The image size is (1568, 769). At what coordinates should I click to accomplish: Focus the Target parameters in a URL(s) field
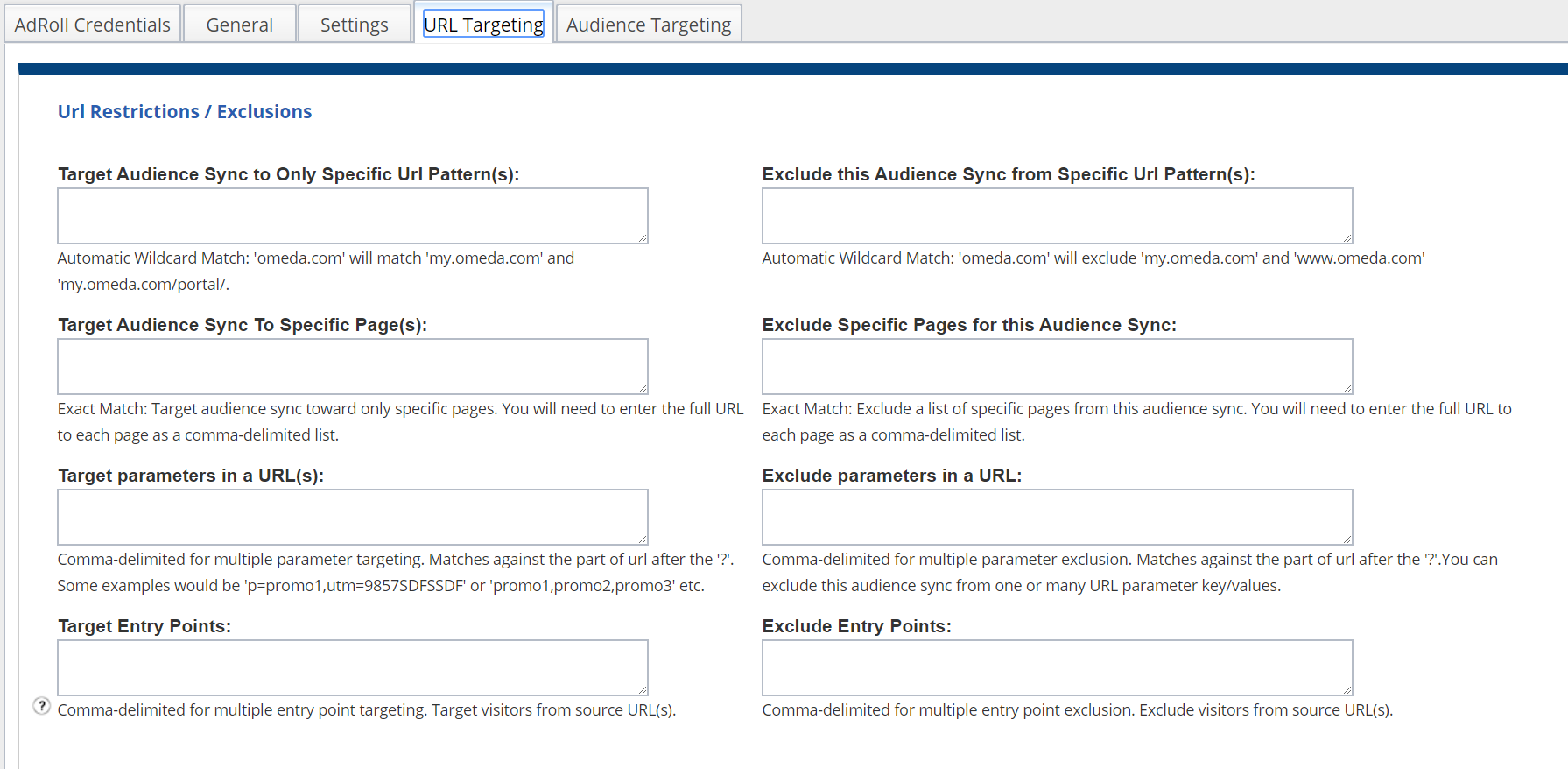point(353,517)
